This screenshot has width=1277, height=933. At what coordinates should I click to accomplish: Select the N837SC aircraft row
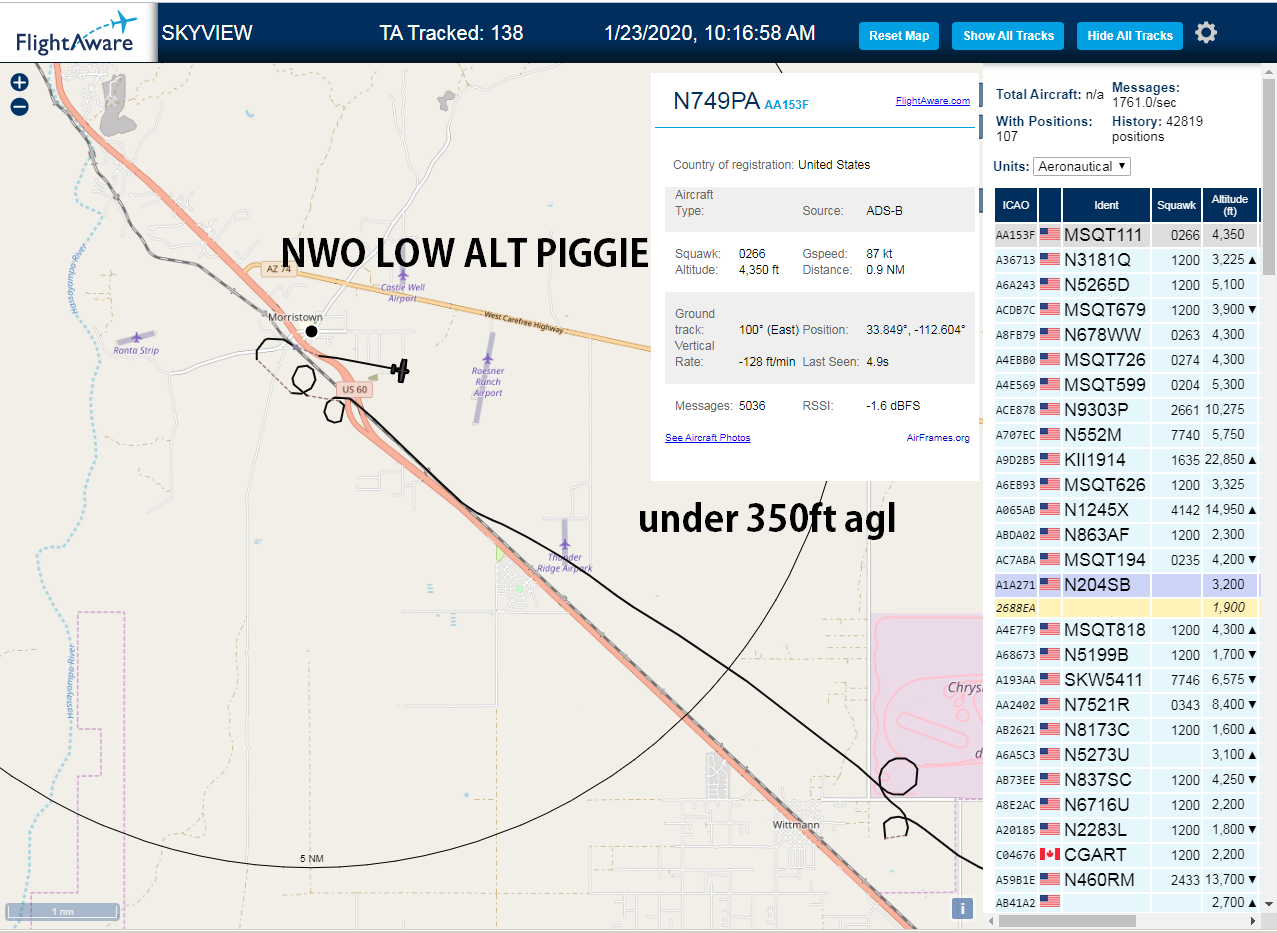[x=1126, y=780]
